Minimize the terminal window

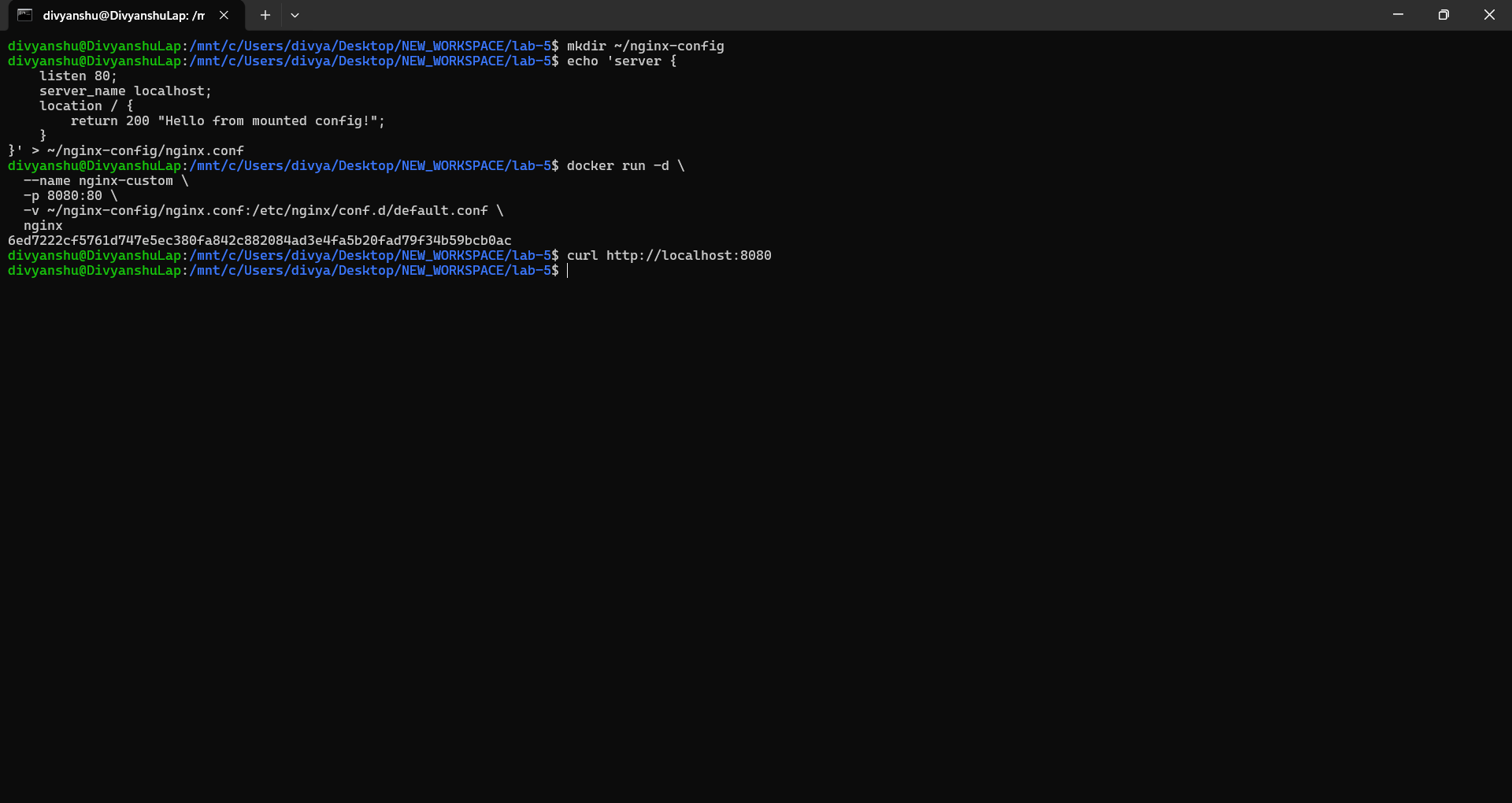point(1399,14)
